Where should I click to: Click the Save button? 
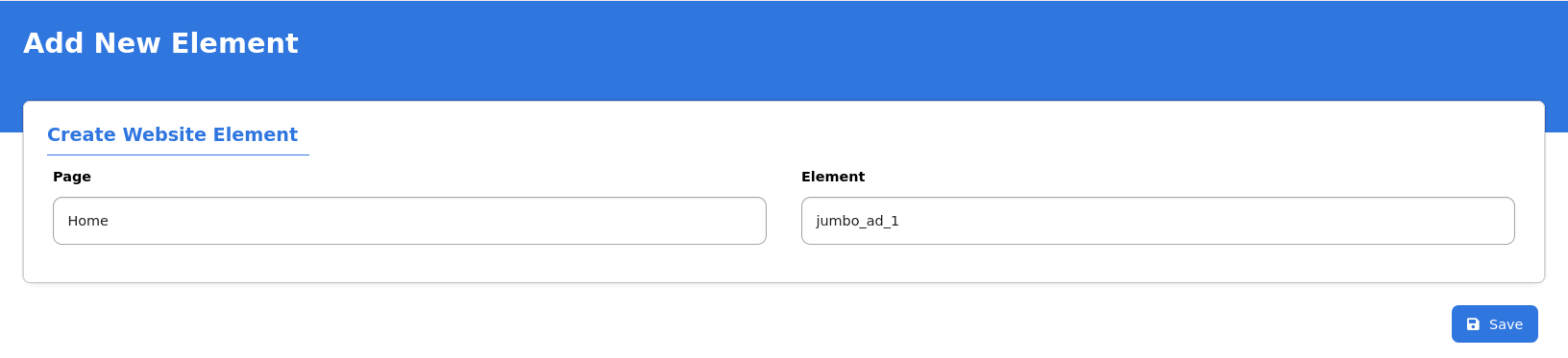coord(1494,323)
